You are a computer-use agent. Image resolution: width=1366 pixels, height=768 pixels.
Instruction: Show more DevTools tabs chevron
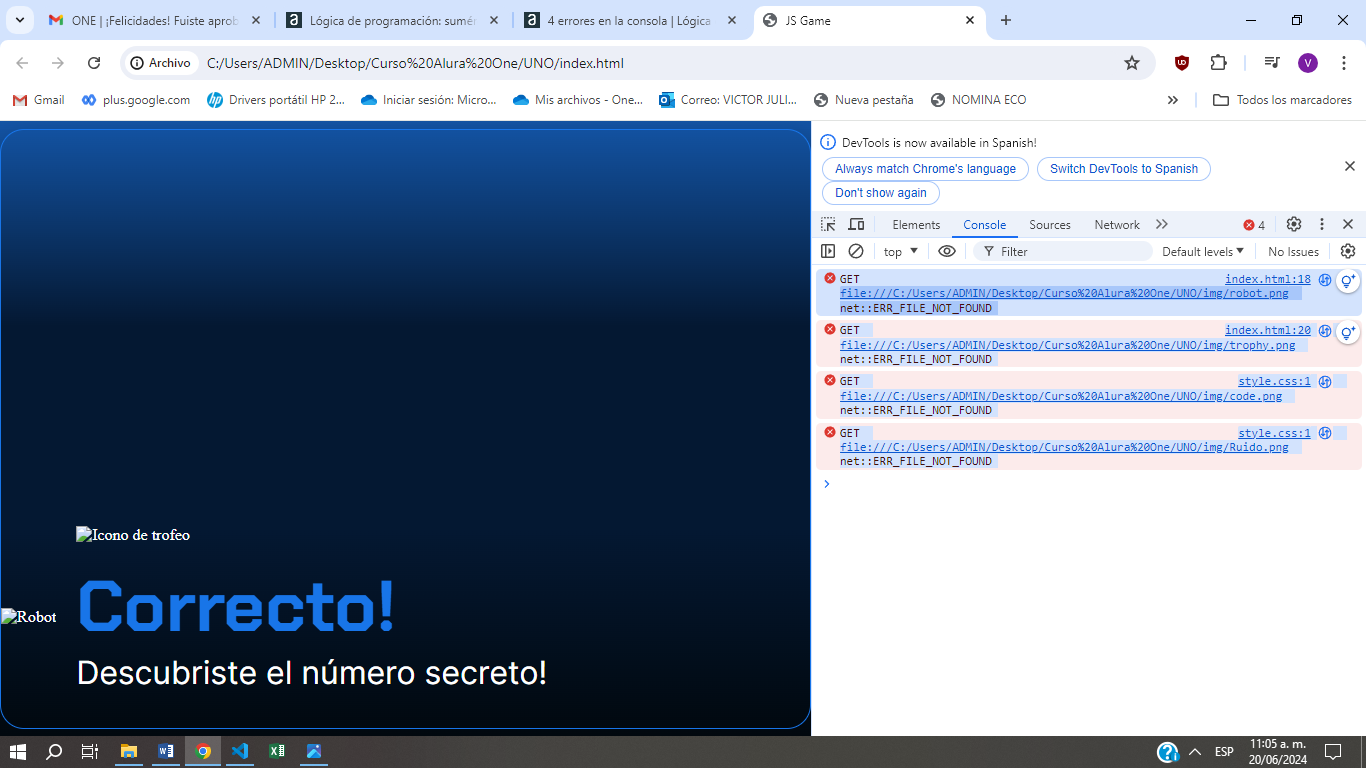tap(1161, 224)
